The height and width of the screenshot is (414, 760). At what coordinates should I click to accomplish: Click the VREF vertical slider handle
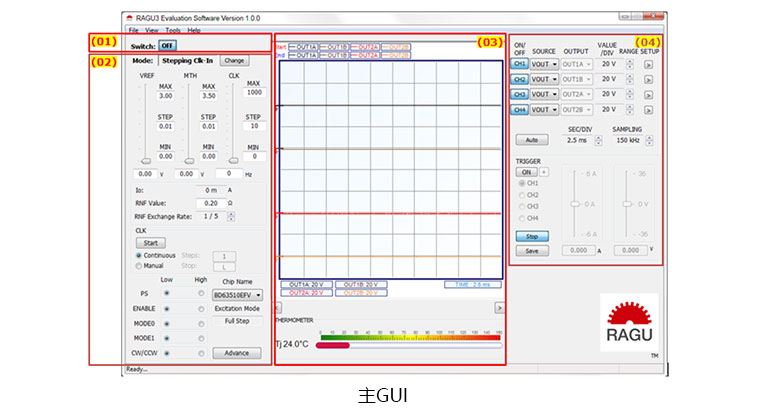146,160
